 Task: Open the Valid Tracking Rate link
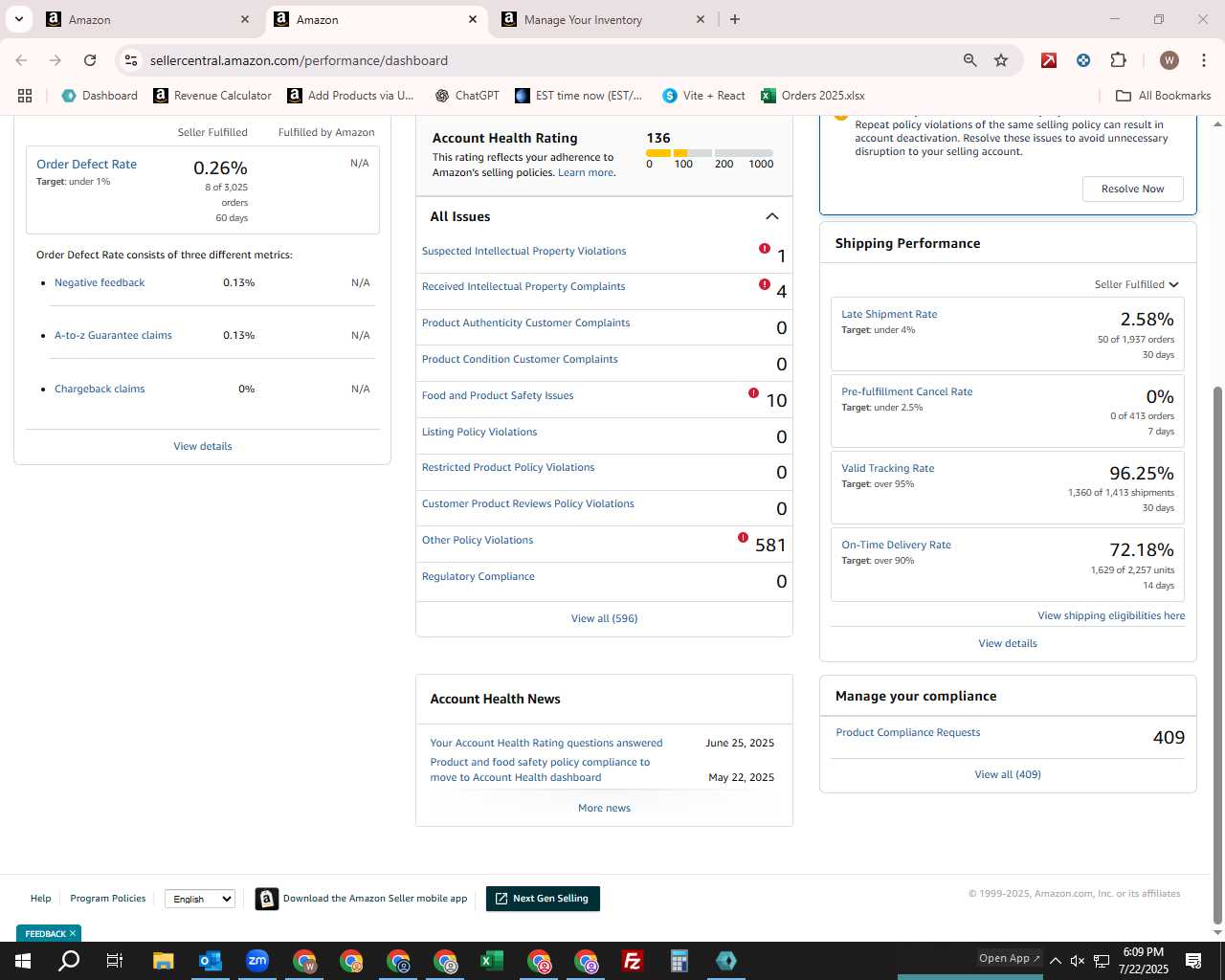887,468
